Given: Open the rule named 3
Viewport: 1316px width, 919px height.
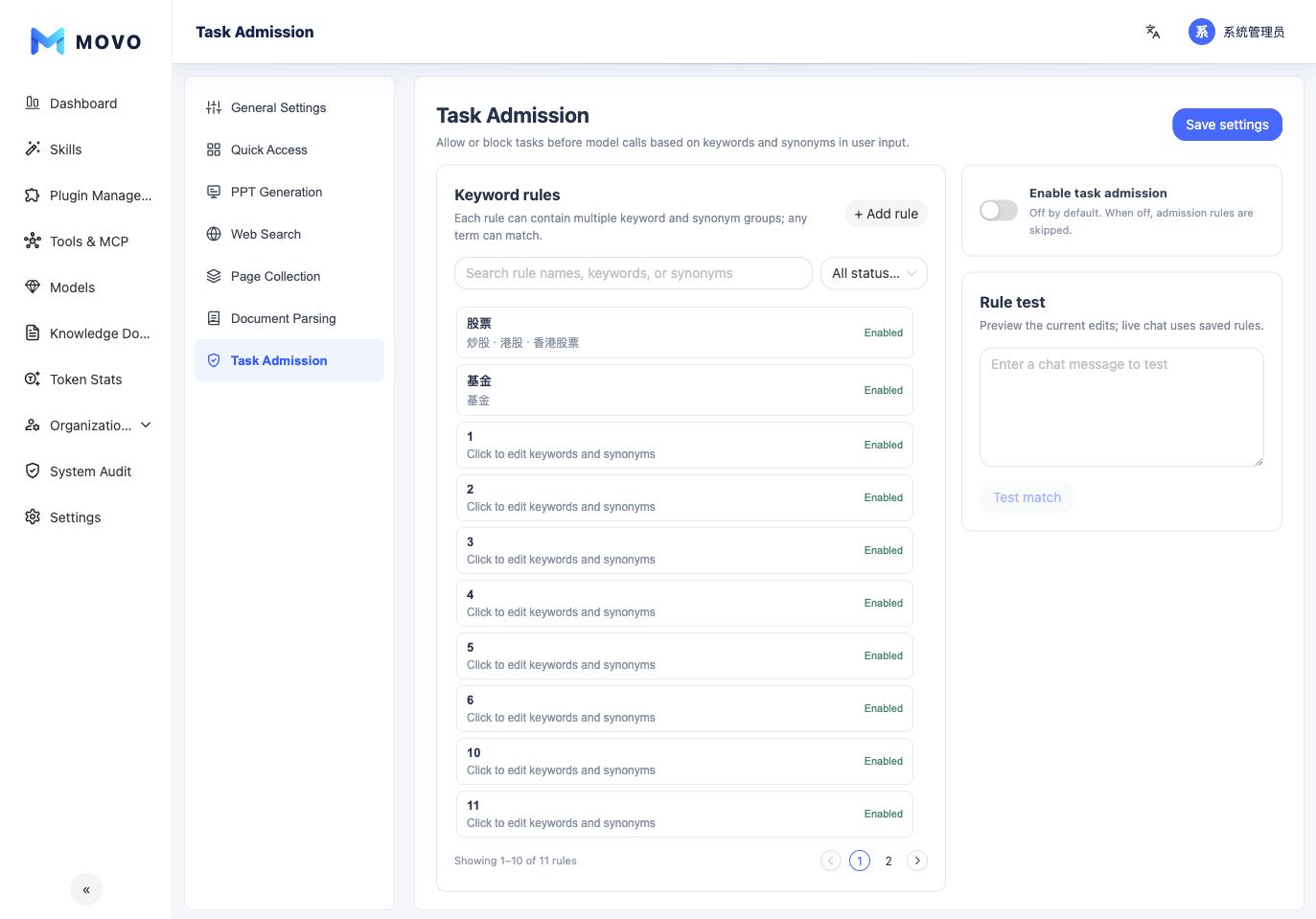Looking at the screenshot, I should [684, 550].
